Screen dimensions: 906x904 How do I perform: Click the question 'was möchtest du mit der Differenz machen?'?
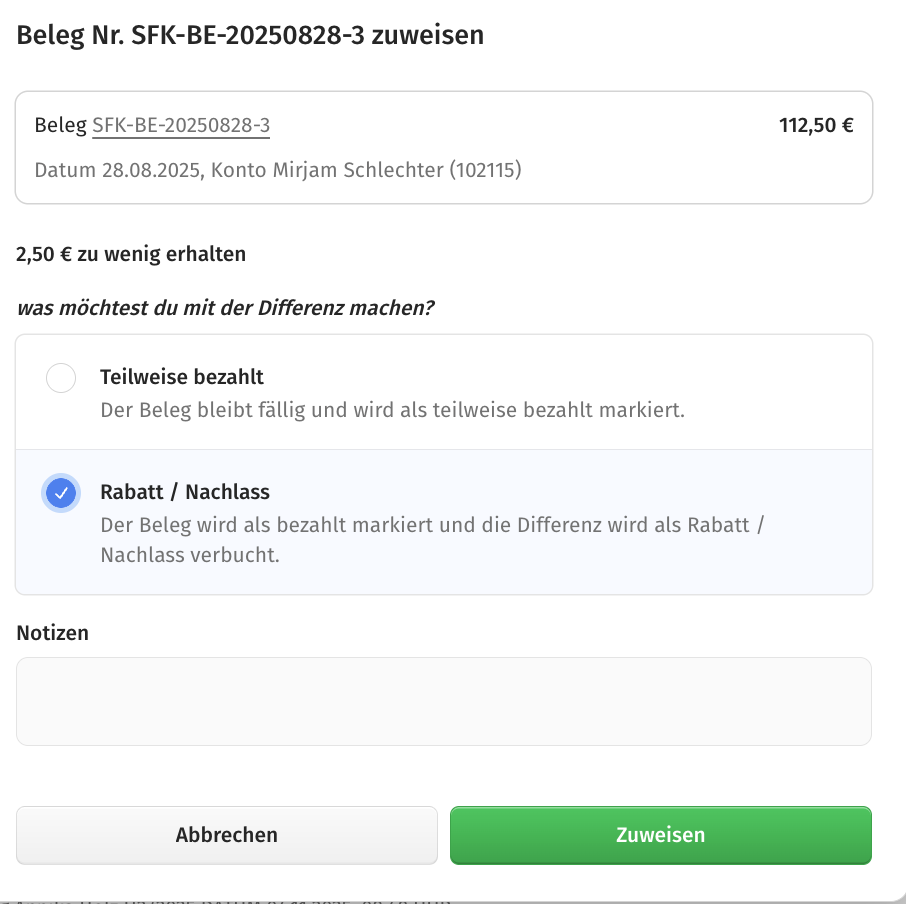[225, 307]
